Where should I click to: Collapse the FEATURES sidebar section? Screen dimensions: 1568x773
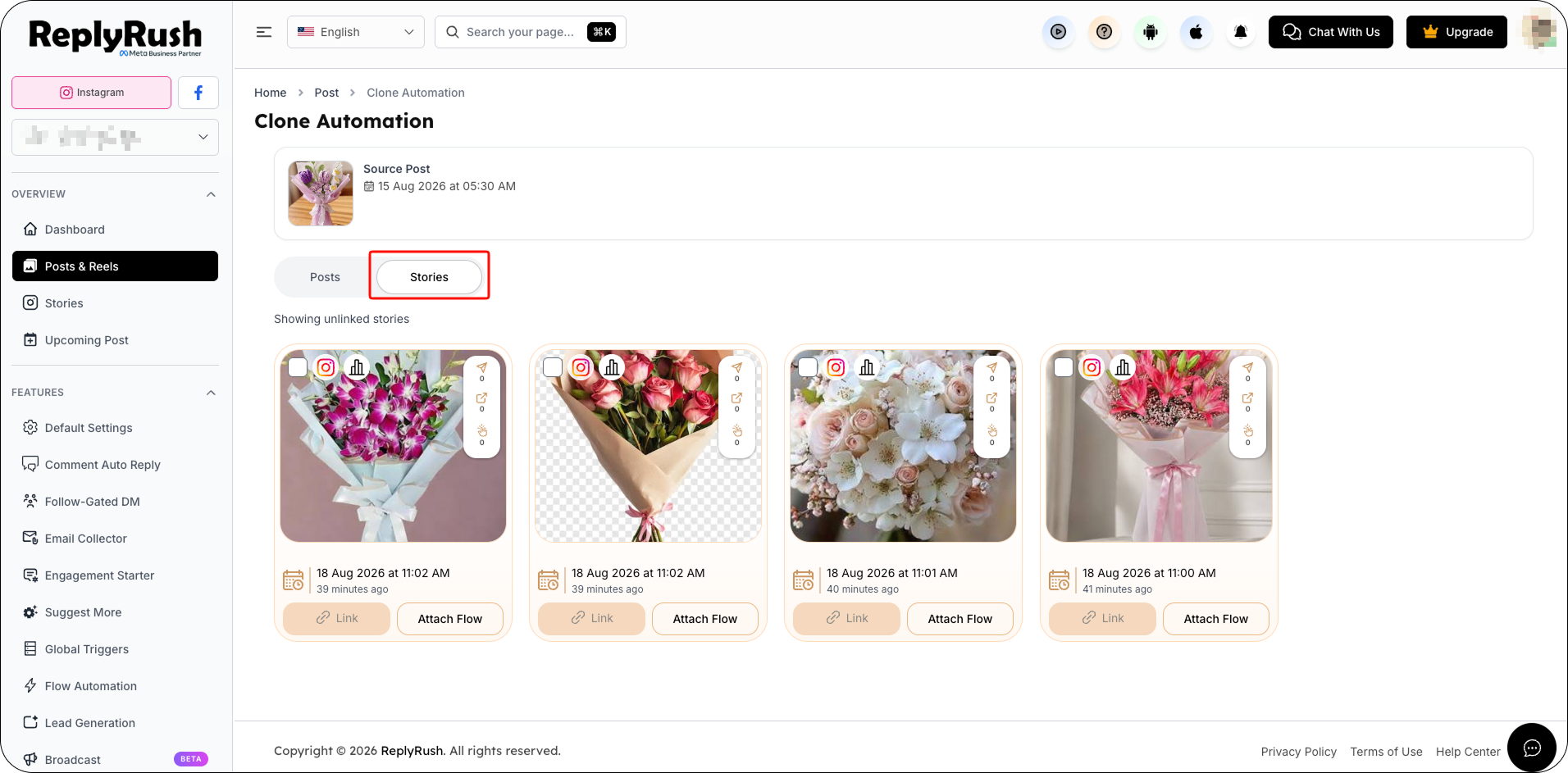[x=211, y=393]
